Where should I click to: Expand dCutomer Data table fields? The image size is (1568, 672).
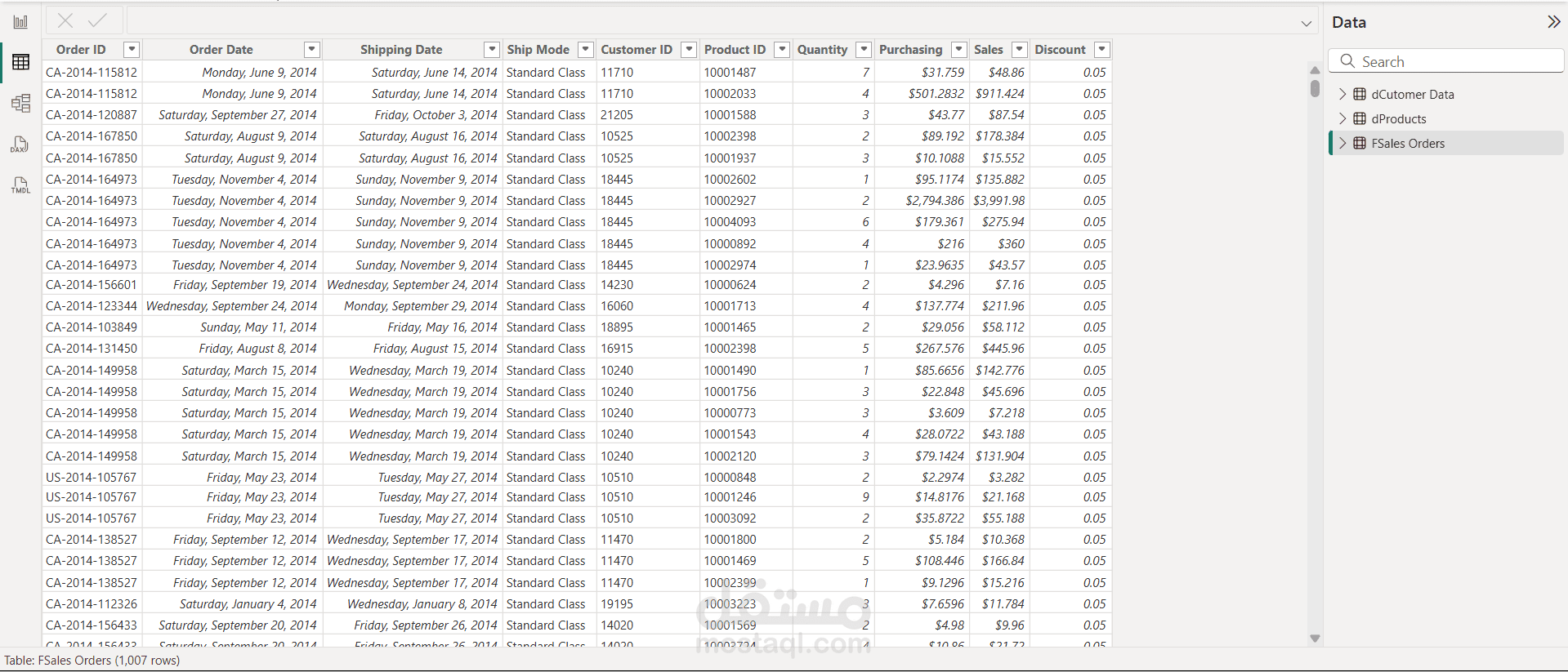[1342, 94]
